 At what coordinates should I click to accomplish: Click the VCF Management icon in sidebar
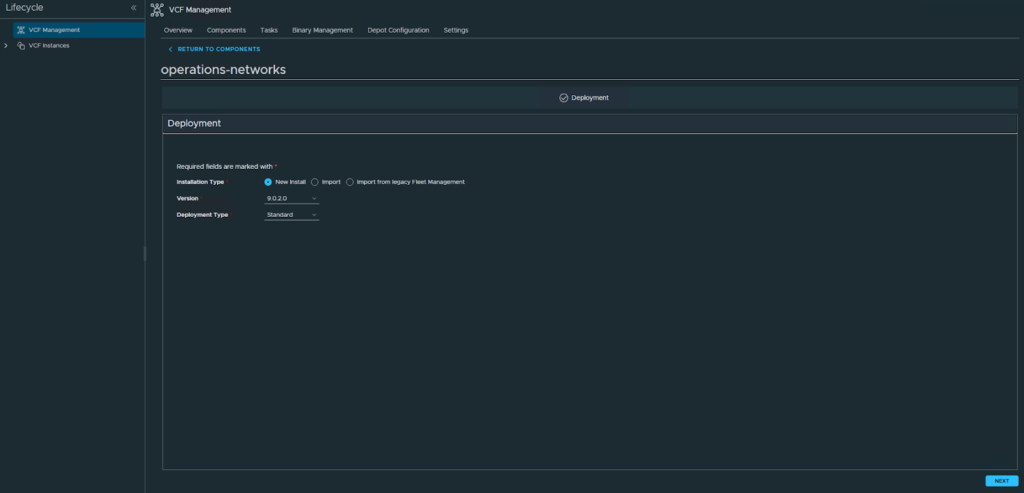[x=21, y=30]
